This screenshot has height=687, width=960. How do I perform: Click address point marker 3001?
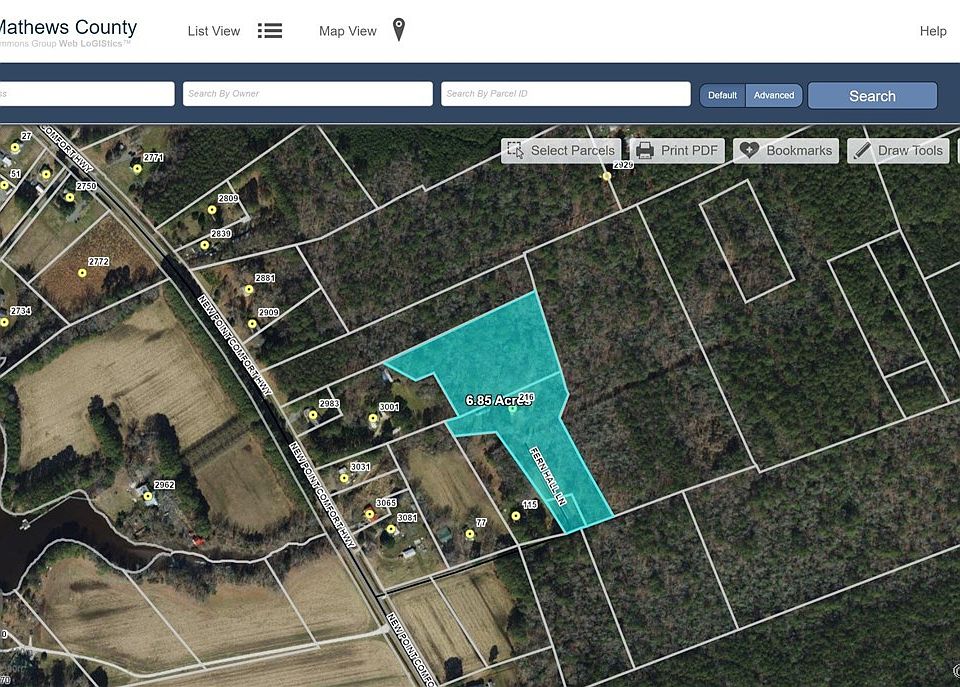click(373, 418)
